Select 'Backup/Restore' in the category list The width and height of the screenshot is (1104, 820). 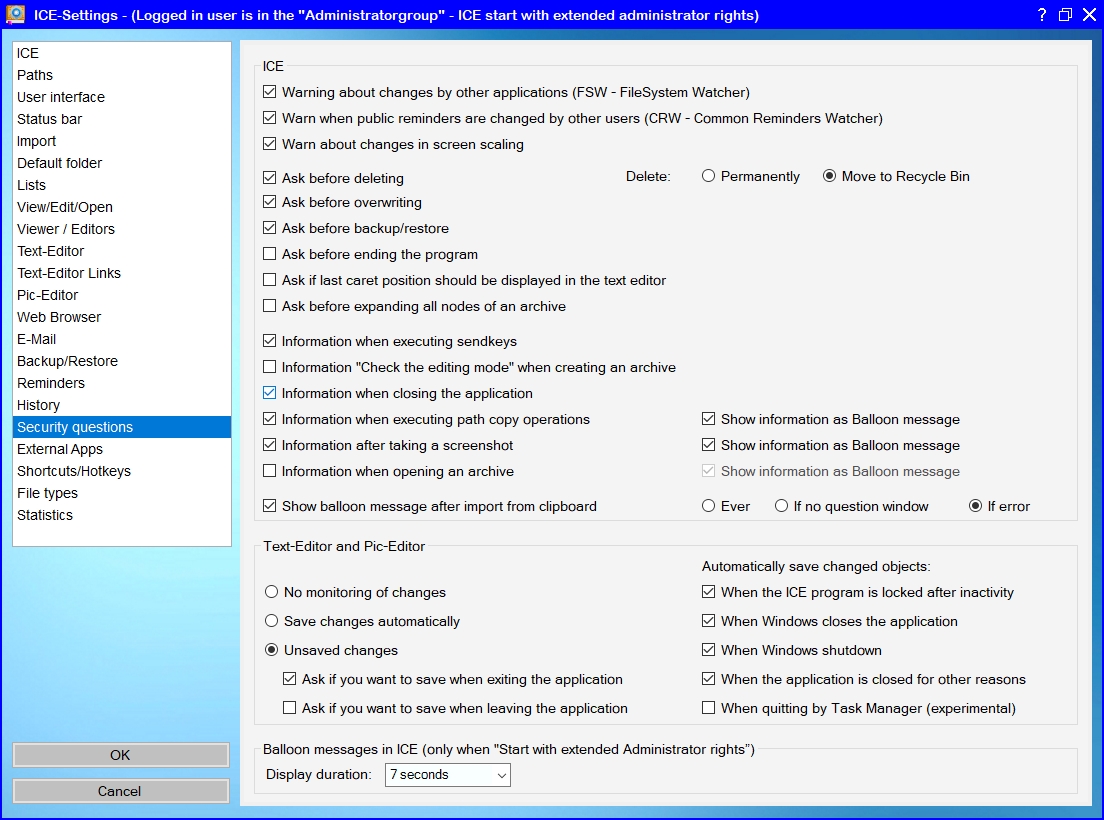[67, 361]
